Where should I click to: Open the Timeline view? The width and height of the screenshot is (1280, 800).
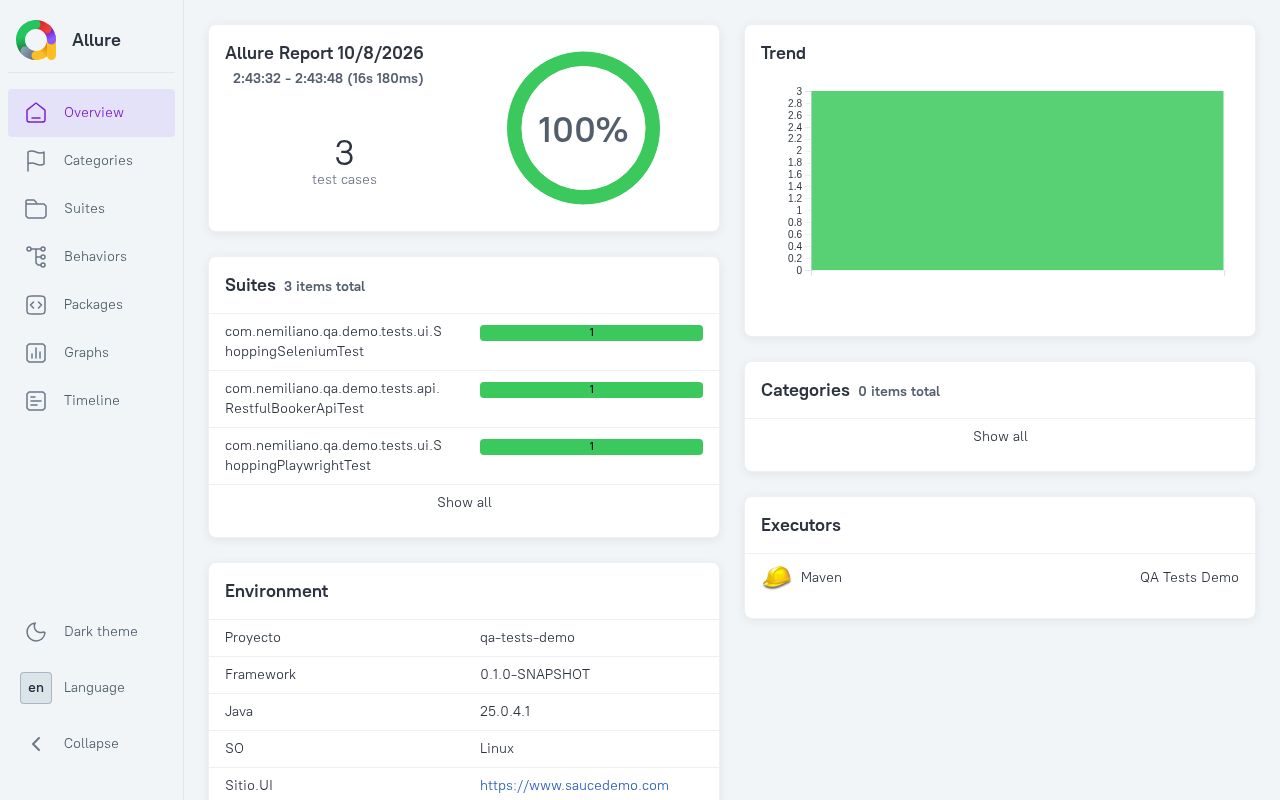(x=92, y=401)
